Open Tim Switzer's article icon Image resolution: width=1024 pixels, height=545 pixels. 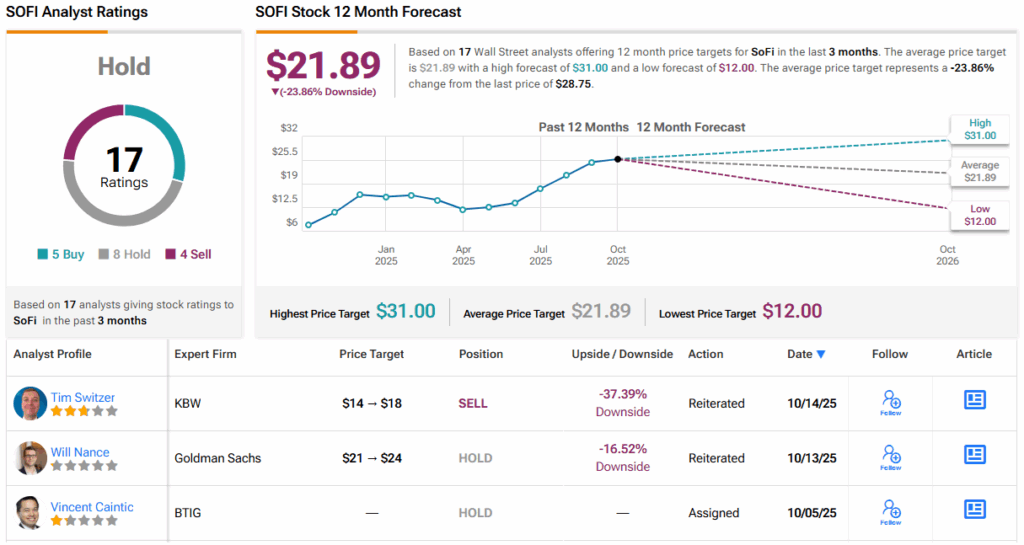point(974,400)
